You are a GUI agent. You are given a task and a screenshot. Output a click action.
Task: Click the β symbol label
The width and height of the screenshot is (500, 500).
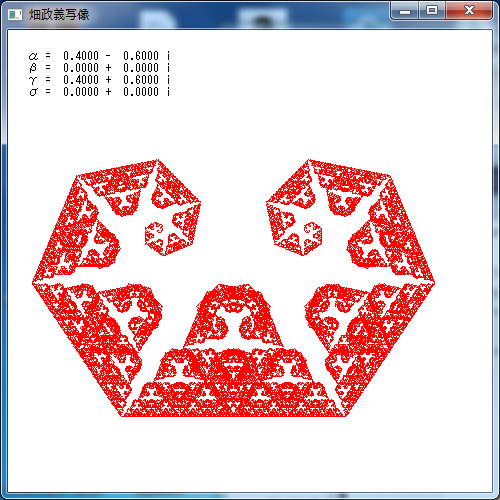click(33, 68)
